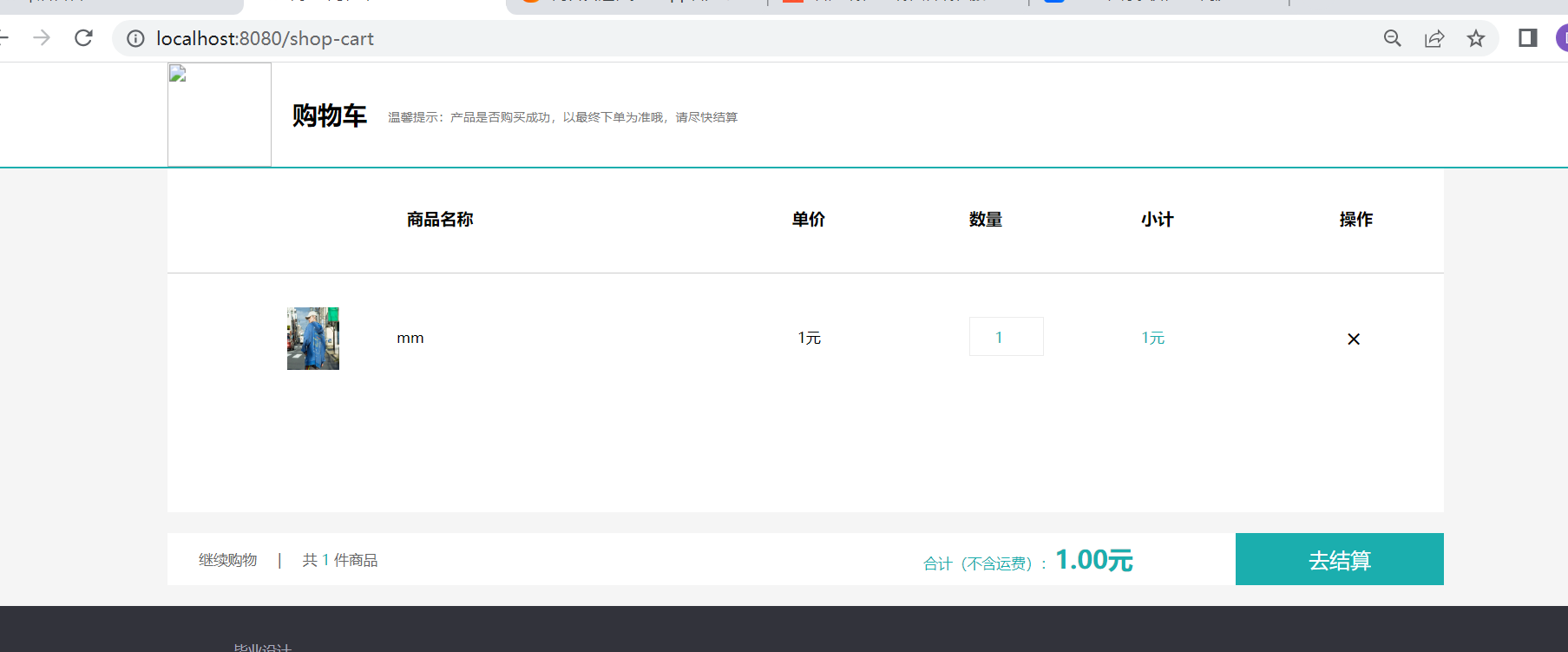The width and height of the screenshot is (1568, 652).
Task: Share this page via share icon
Action: click(x=1434, y=38)
